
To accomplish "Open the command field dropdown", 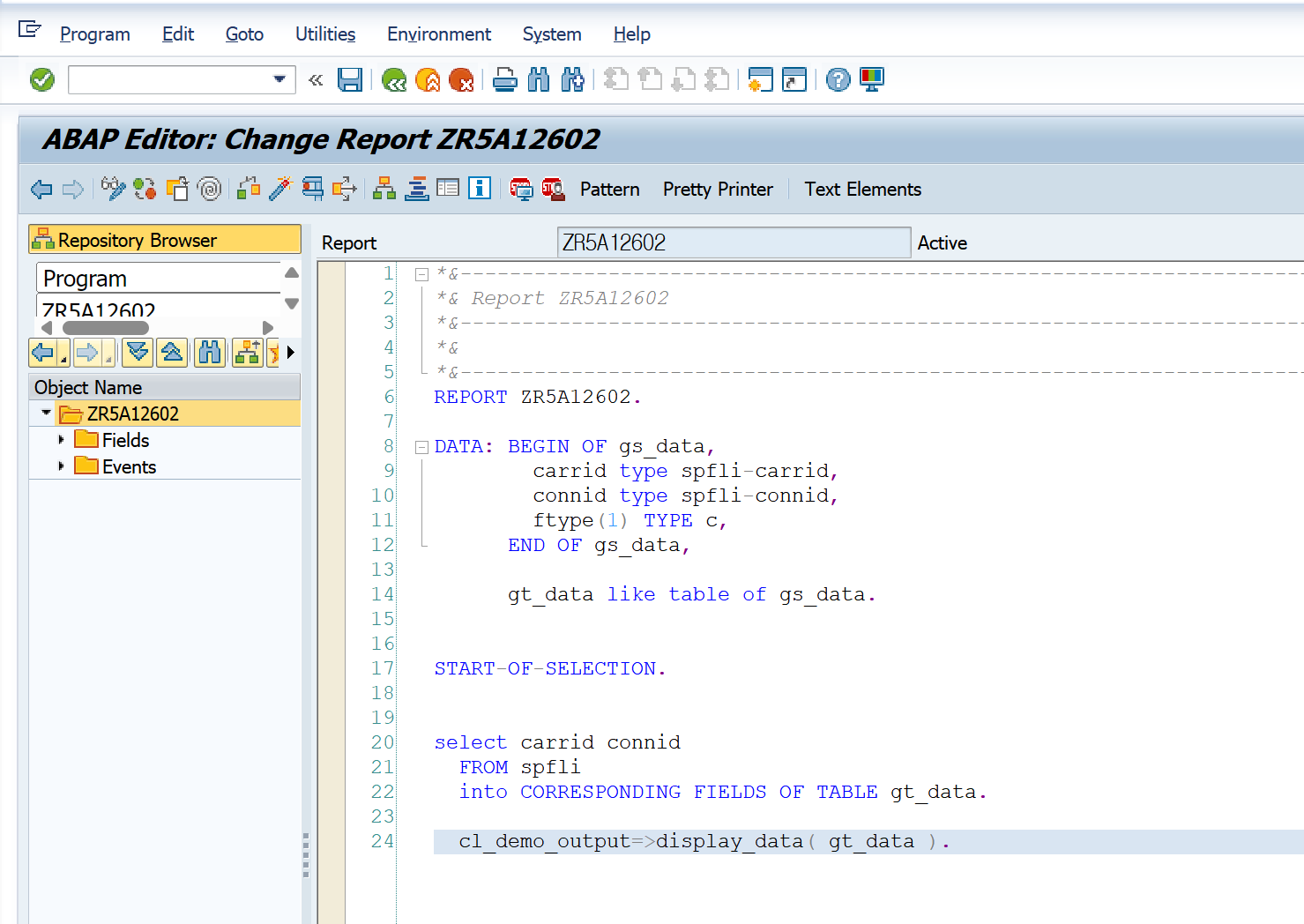I will click(282, 79).
